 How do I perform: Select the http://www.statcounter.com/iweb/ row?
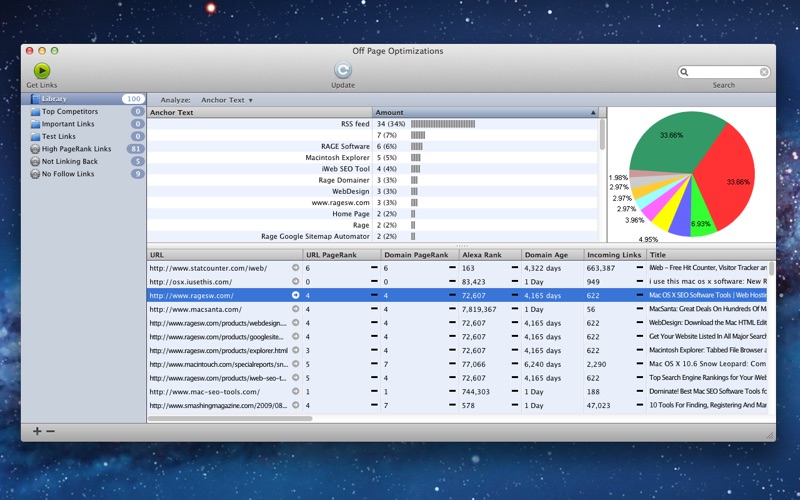[x=457, y=268]
